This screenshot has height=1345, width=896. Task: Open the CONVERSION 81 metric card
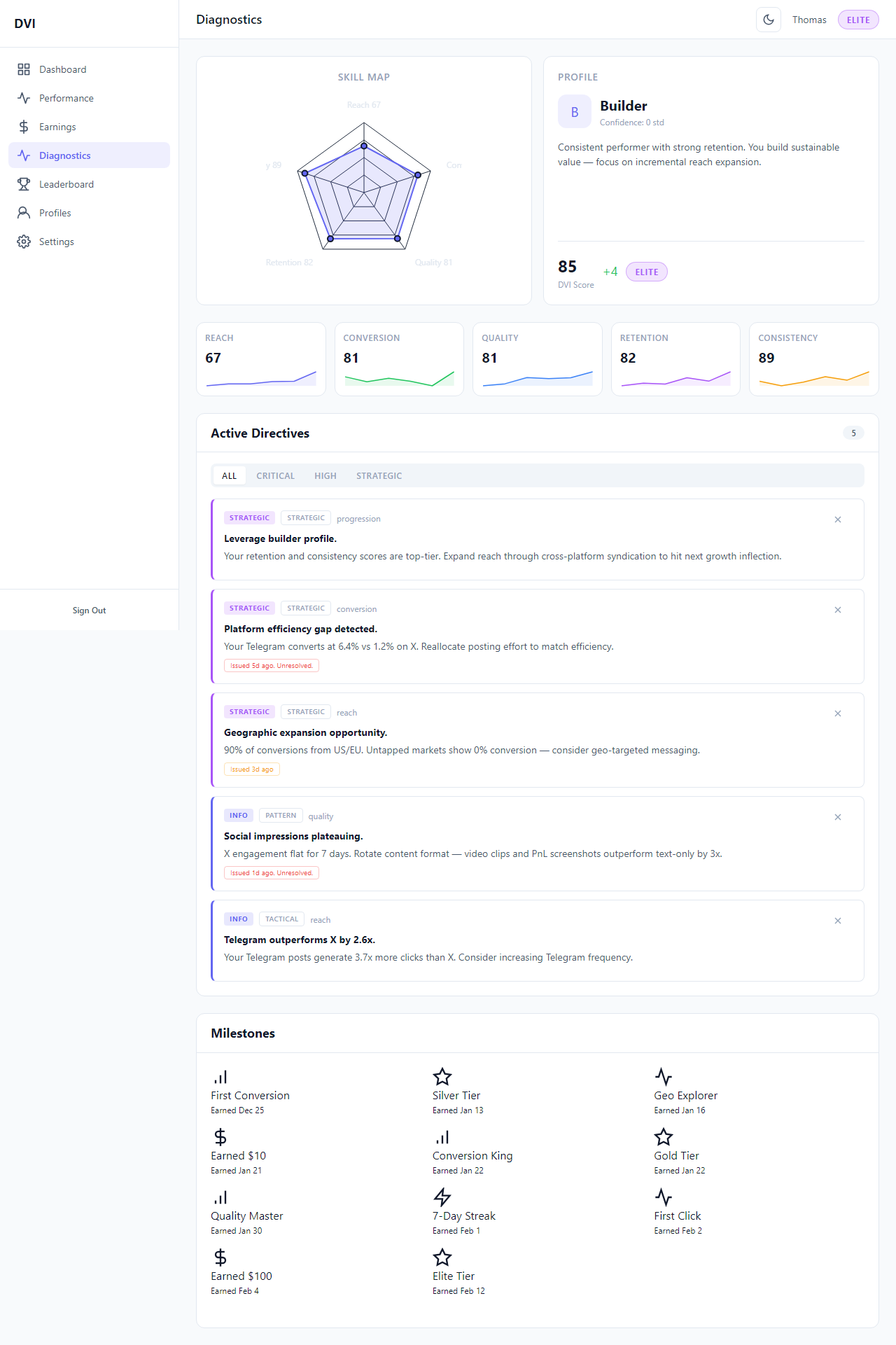pos(399,359)
